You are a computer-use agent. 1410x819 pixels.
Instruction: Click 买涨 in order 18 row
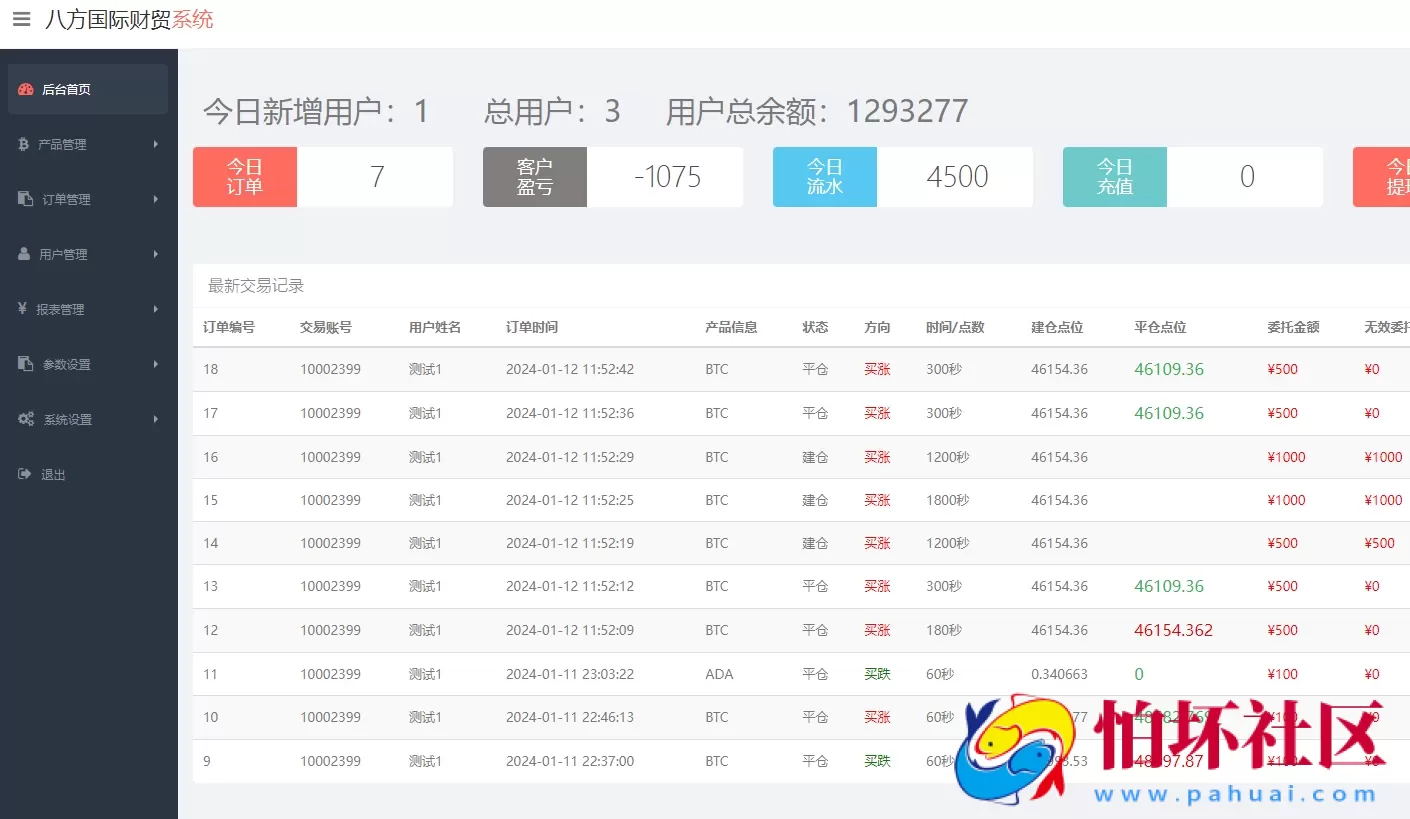click(877, 369)
